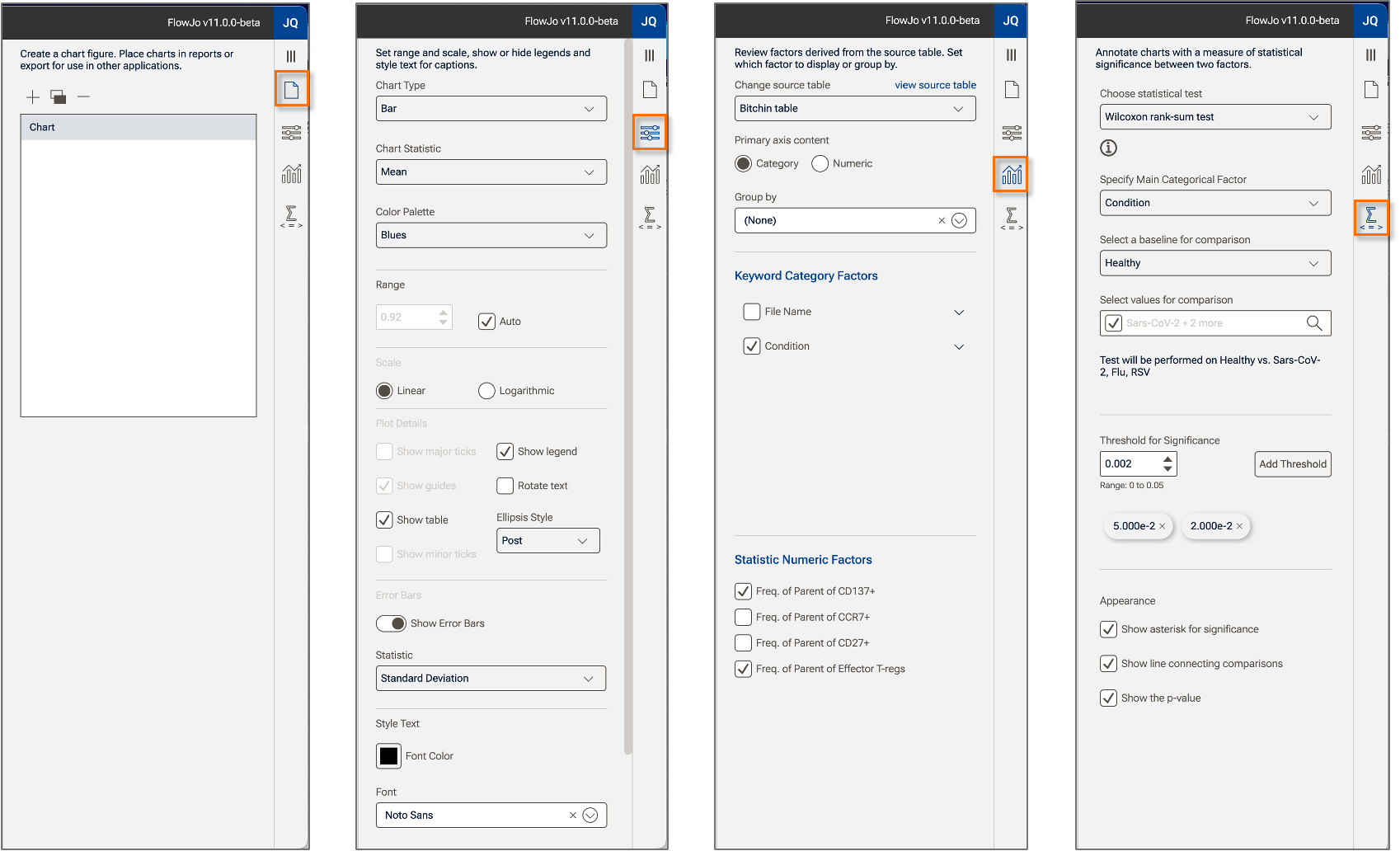Image resolution: width=1400 pixels, height=851 pixels.
Task: Open the factors bar-chart tab in first panel
Action: click(291, 173)
